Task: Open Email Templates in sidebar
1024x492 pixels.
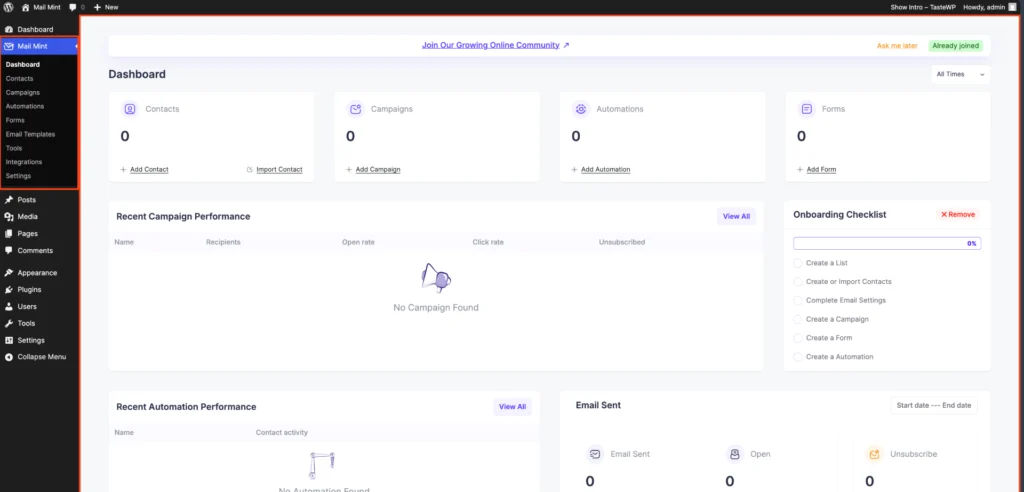Action: coord(30,134)
